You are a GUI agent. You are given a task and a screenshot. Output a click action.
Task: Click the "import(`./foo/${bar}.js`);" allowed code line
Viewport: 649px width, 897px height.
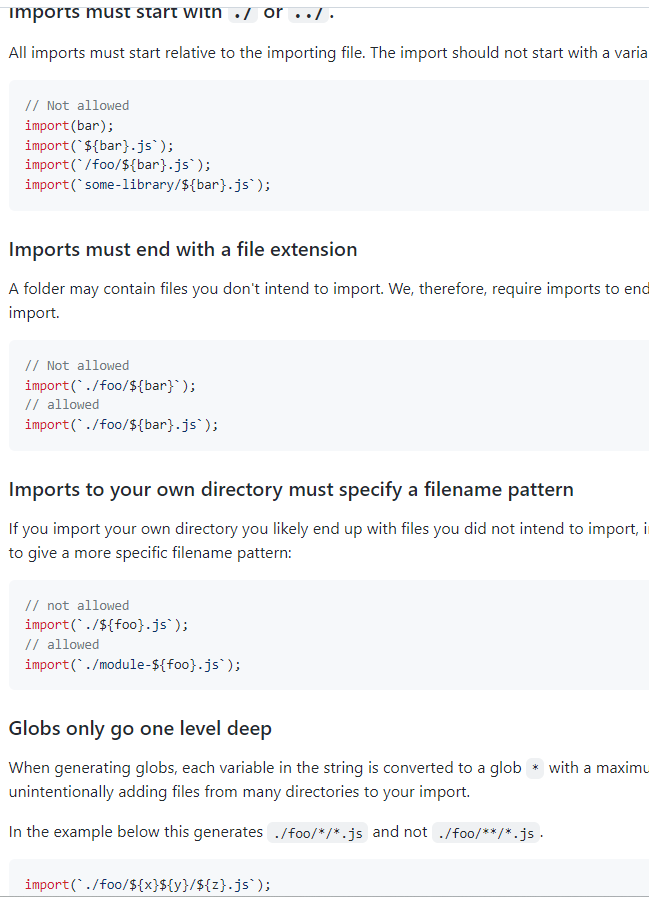(121, 424)
